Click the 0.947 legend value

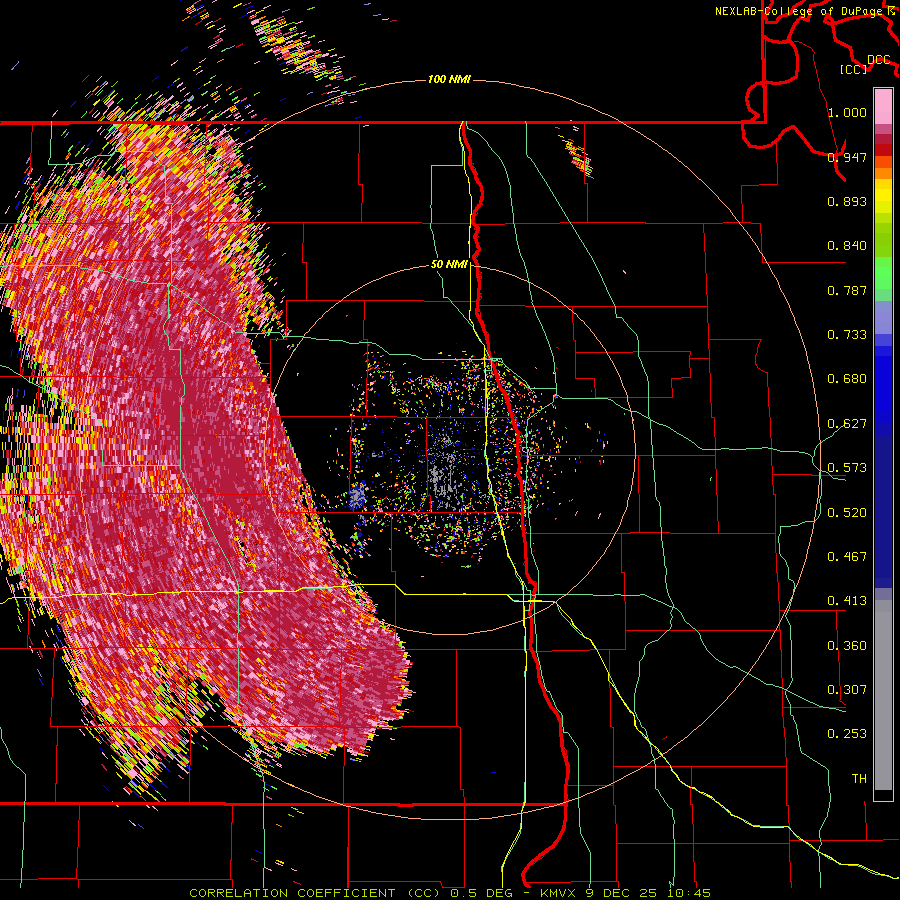(x=847, y=157)
